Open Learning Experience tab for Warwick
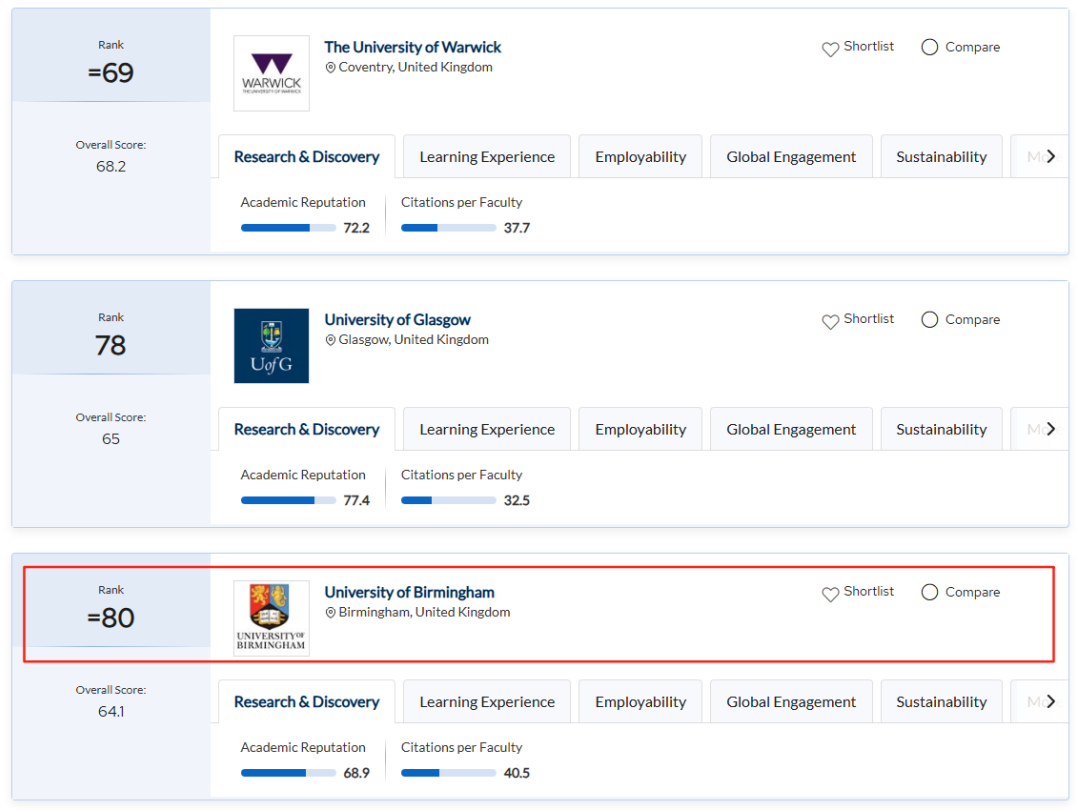 click(487, 157)
